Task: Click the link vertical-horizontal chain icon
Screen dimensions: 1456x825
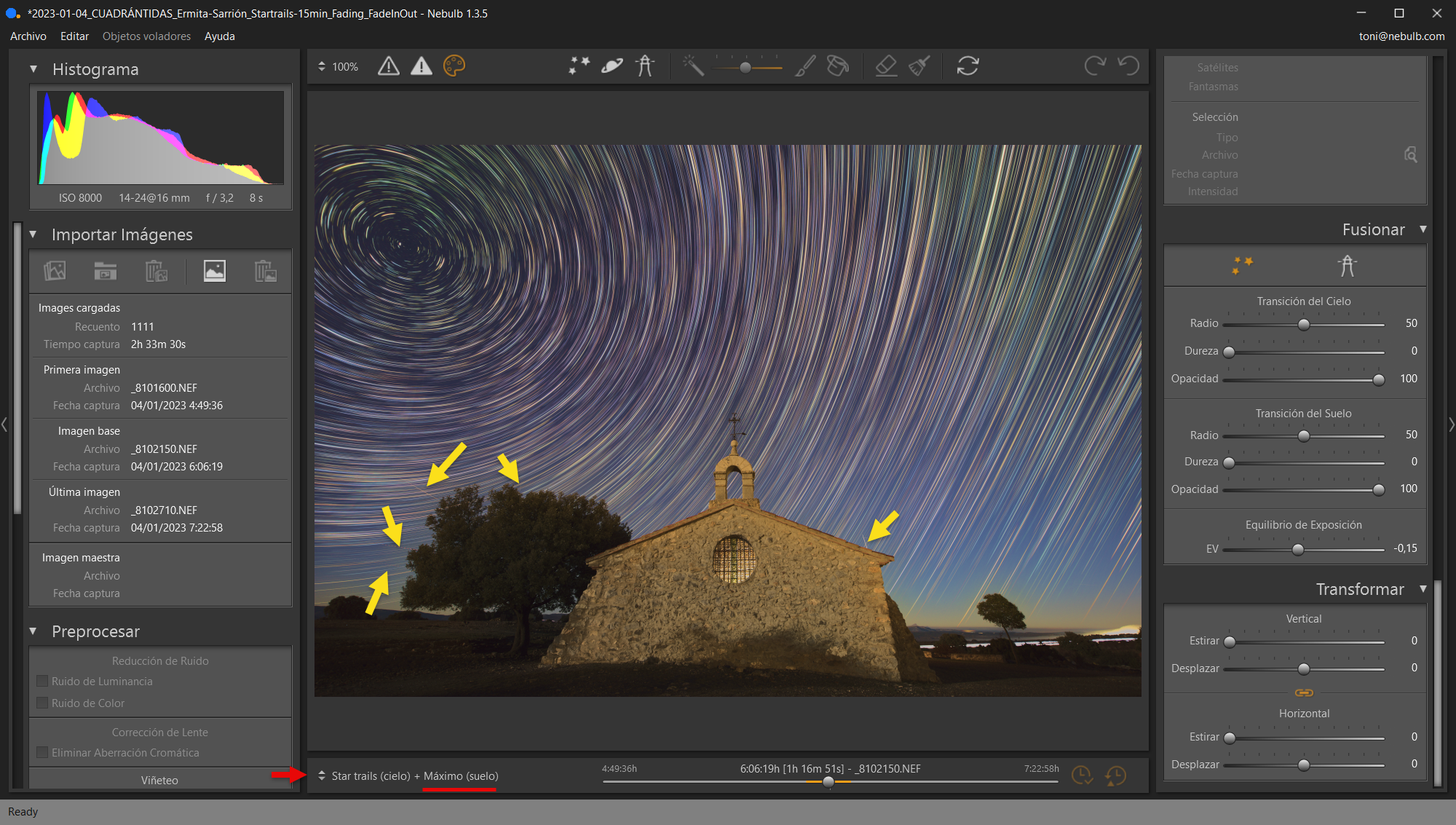Action: [1304, 692]
